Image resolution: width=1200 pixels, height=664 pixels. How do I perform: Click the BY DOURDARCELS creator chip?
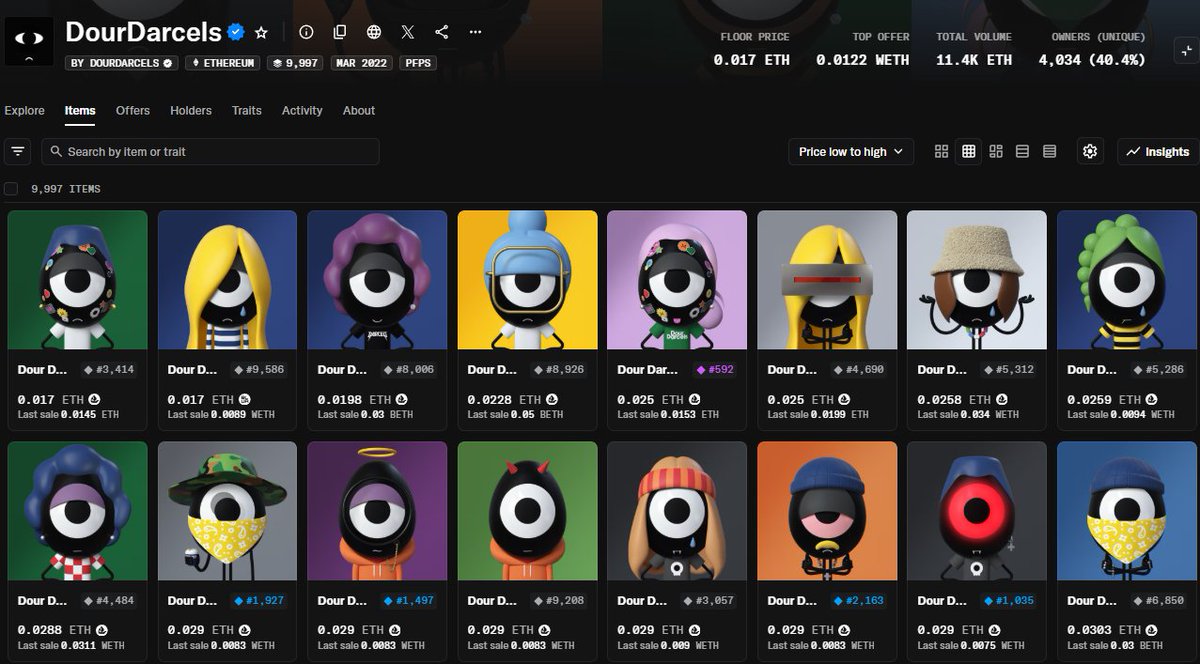pos(122,62)
